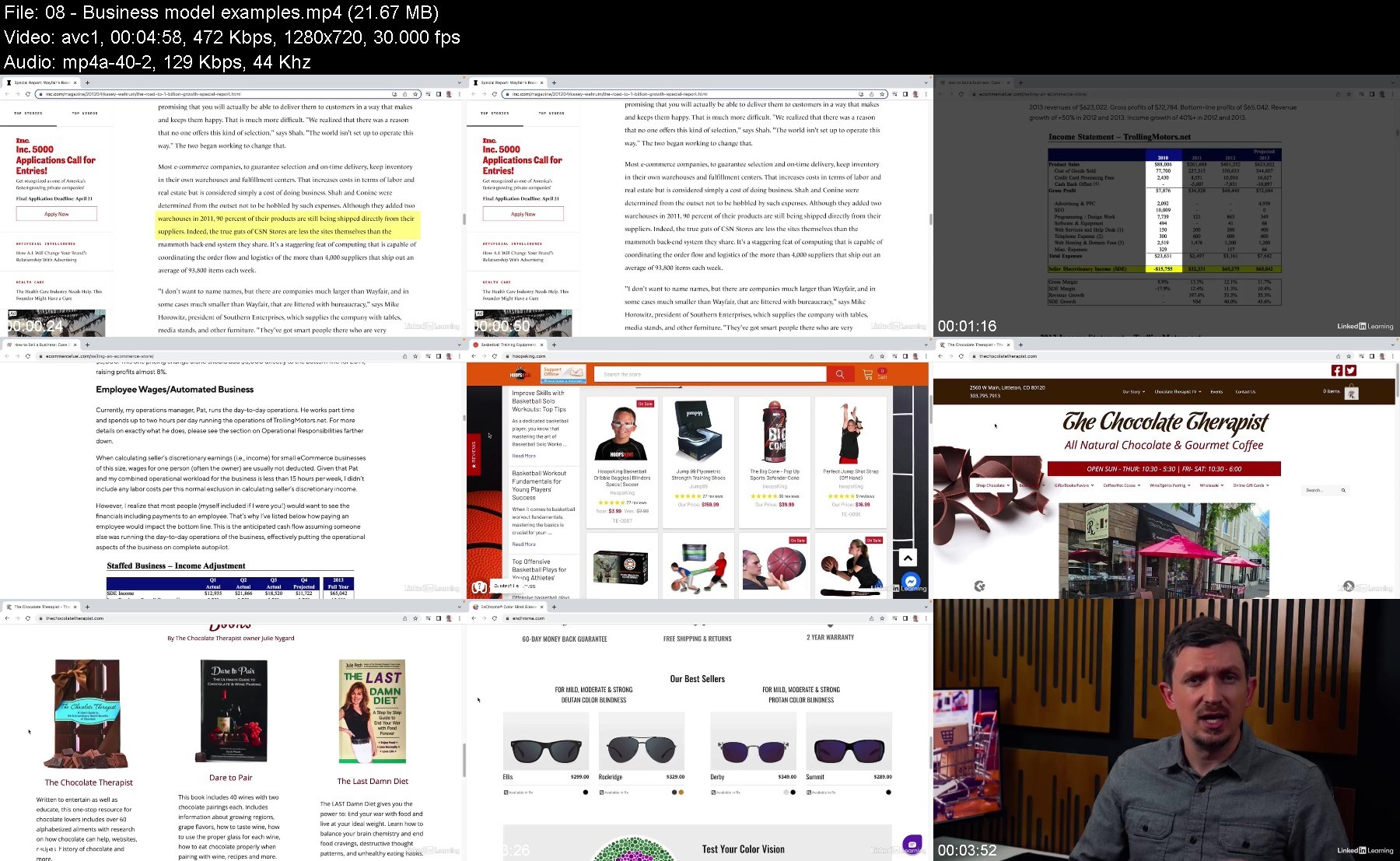The image size is (1400, 861).
Task: Select the black color swatch for Ellis
Action: [586, 793]
